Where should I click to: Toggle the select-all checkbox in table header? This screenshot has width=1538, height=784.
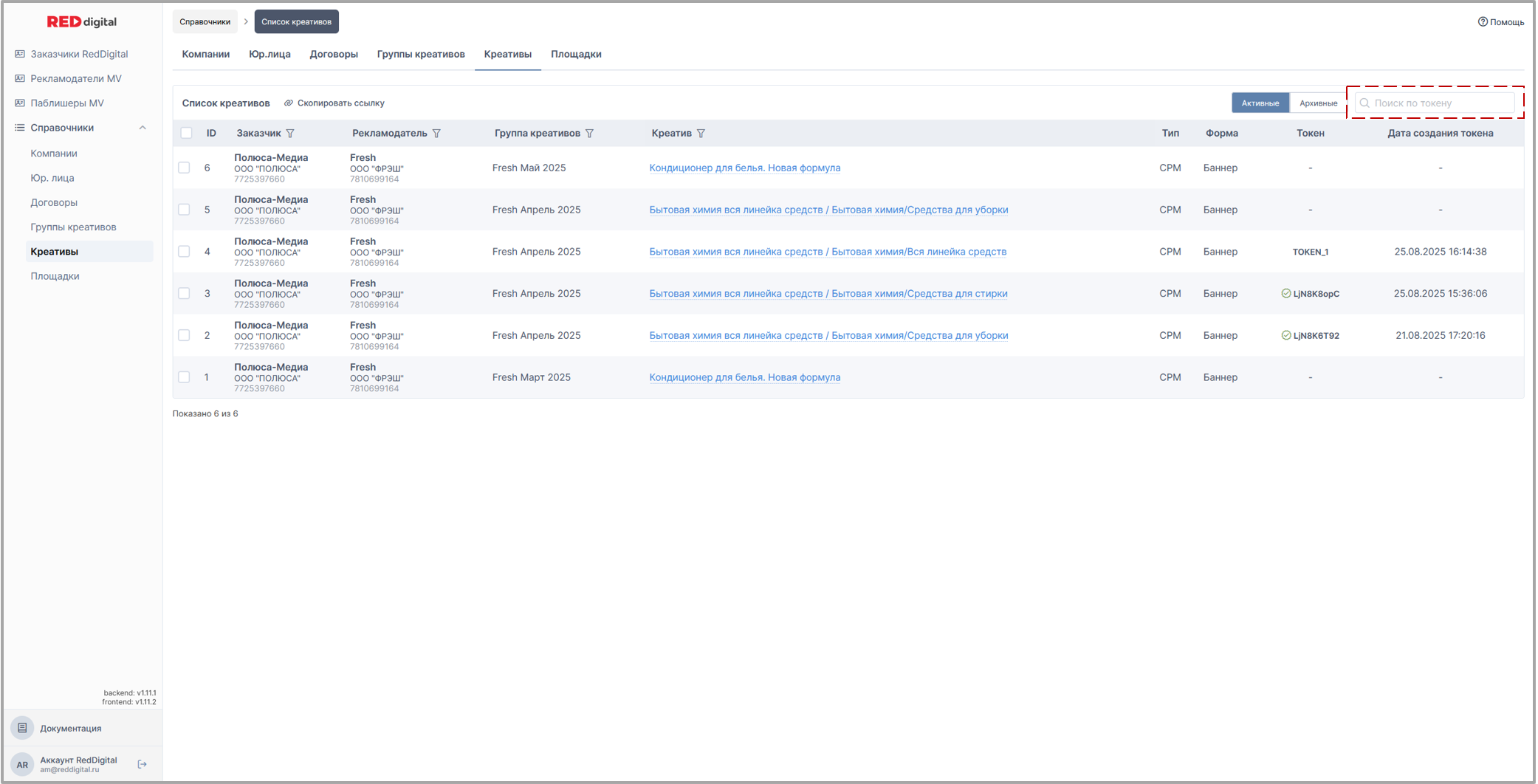coord(186,134)
